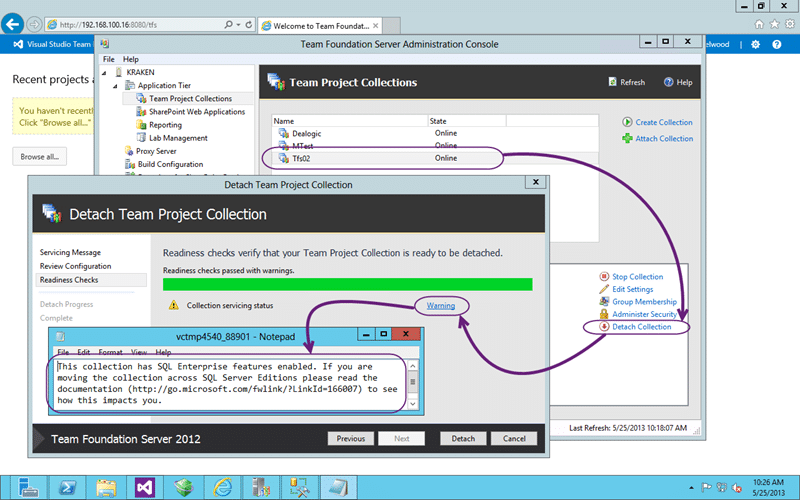Viewport: 800px width, 500px height.
Task: Click the Group Membership icon
Action: coord(604,302)
